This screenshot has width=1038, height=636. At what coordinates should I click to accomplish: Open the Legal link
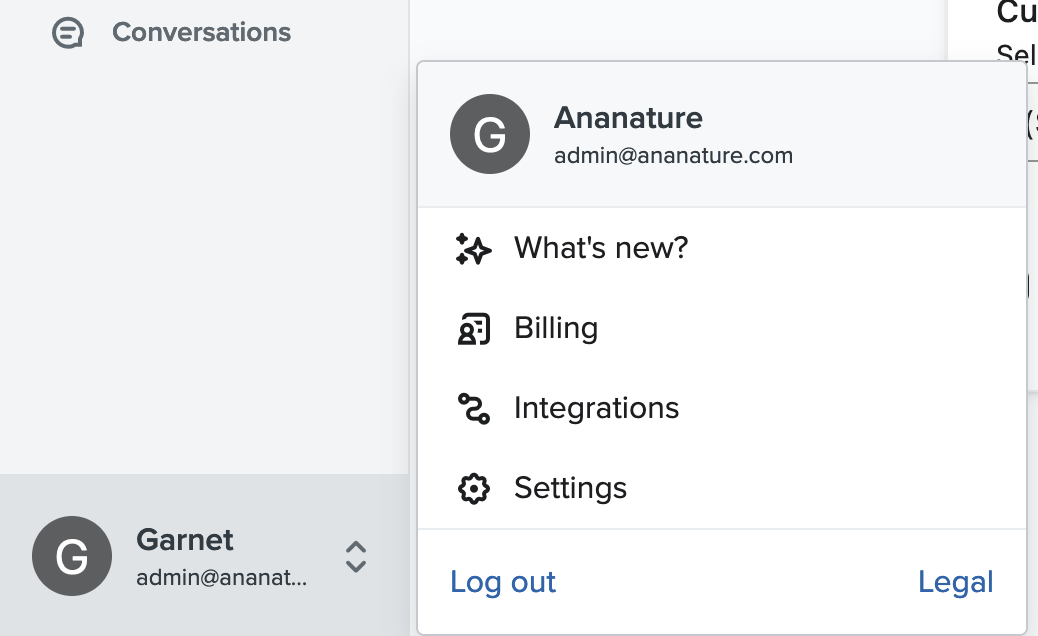[x=955, y=582]
